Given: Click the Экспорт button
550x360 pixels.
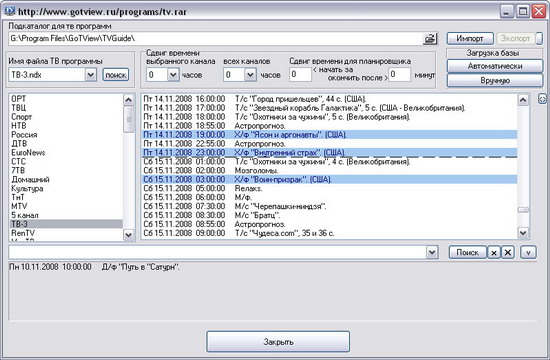Looking at the screenshot, I should coord(515,38).
